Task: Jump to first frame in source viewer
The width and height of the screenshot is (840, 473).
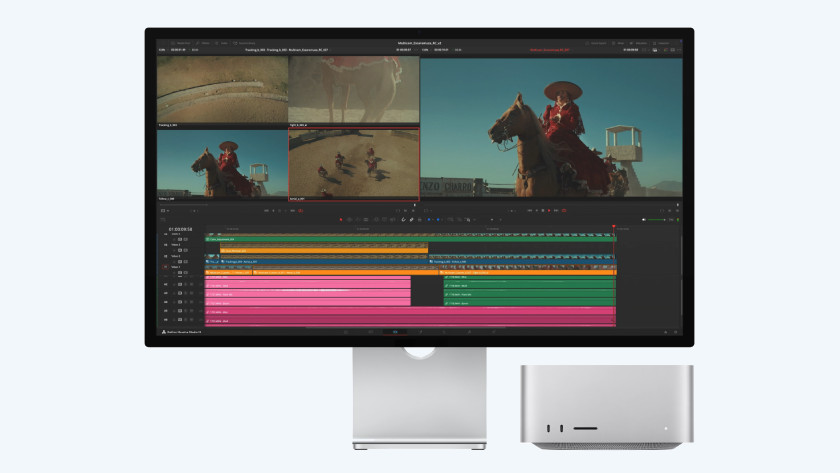Action: click(x=266, y=211)
